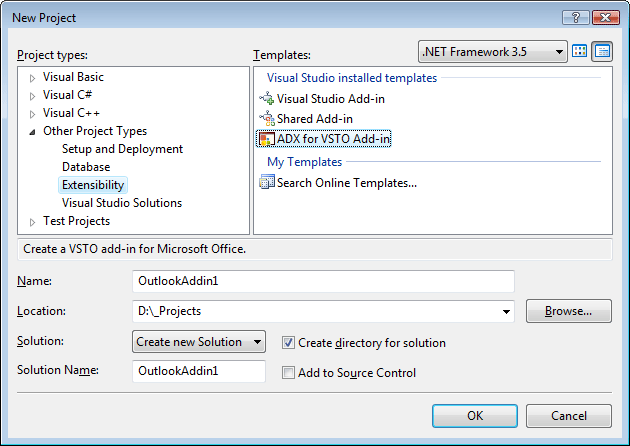630x446 pixels.
Task: Switch templates to large icons view
Action: [579, 51]
